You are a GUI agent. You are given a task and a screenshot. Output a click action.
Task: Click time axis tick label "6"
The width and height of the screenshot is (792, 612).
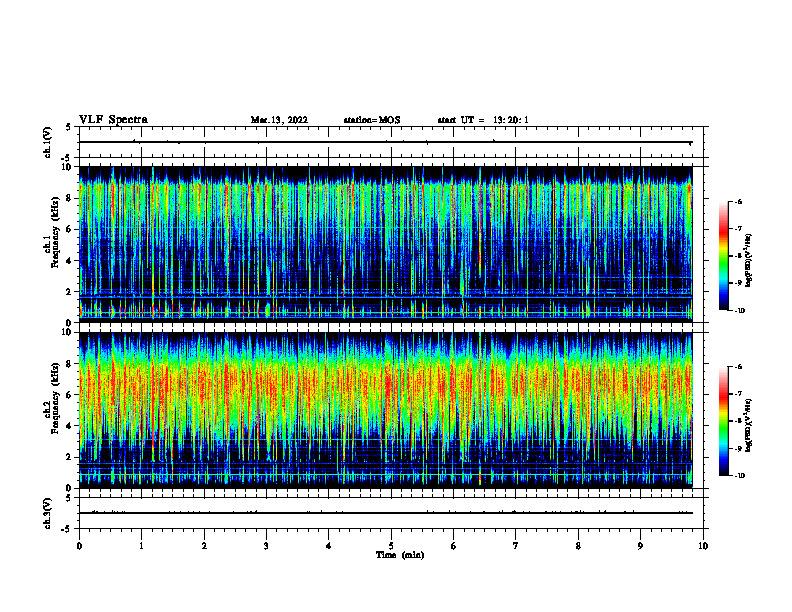454,546
